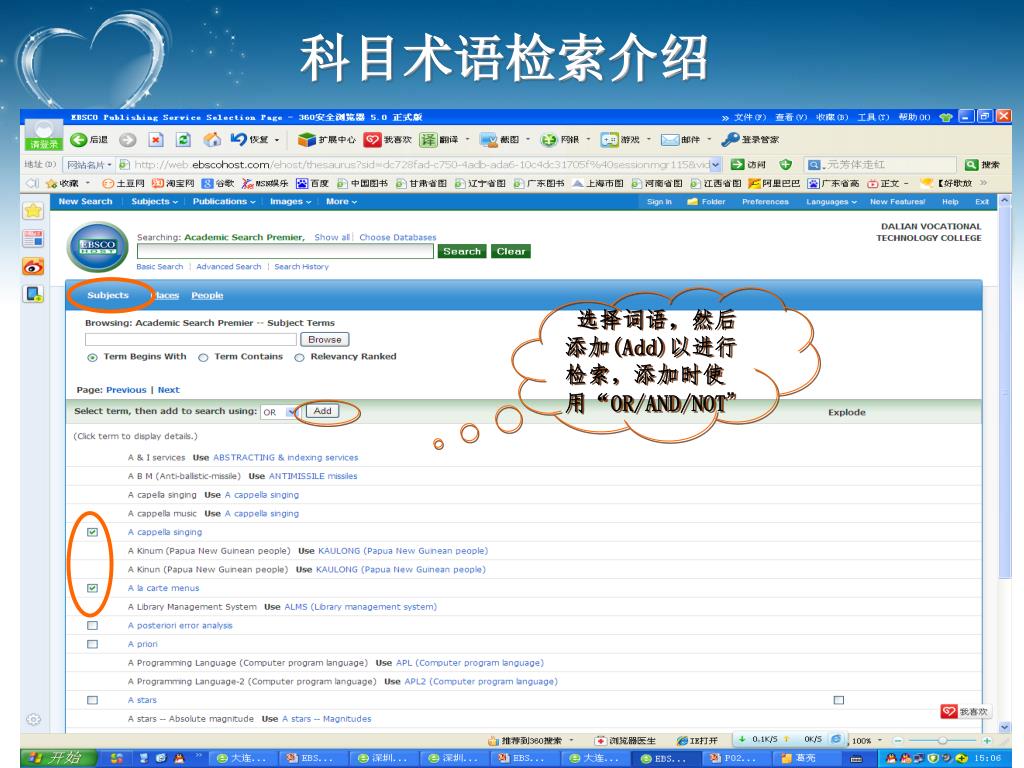Screen dimensions: 1024x768
Task: Open the Home page icon
Action: pyautogui.click(x=212, y=140)
